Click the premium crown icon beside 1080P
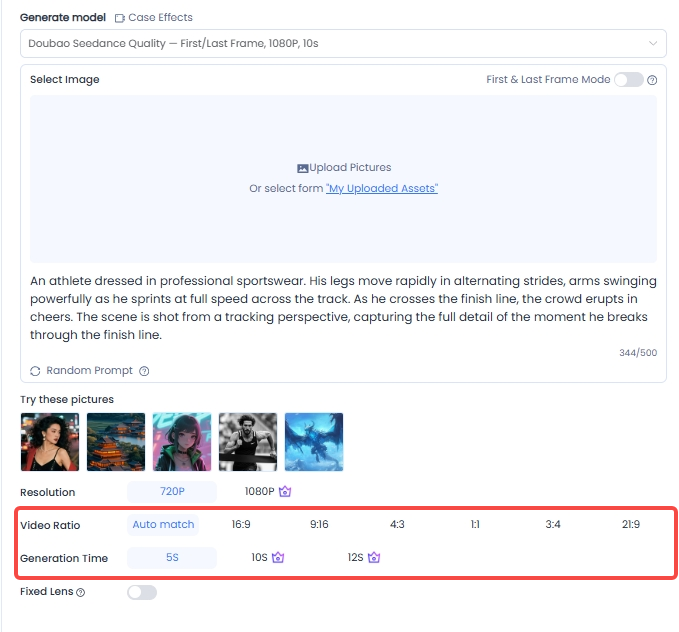 pos(285,492)
